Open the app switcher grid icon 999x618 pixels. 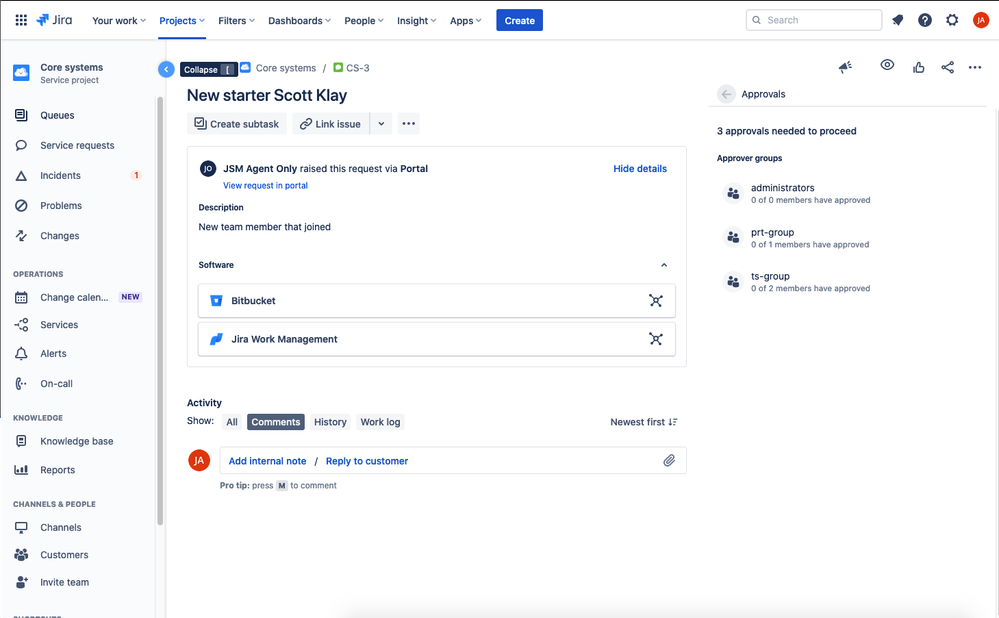point(21,20)
